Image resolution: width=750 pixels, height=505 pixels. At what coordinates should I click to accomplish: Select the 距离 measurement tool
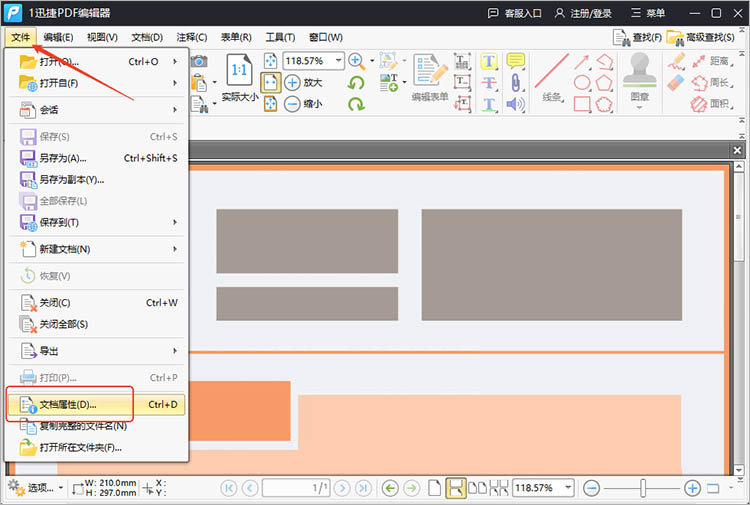713,61
